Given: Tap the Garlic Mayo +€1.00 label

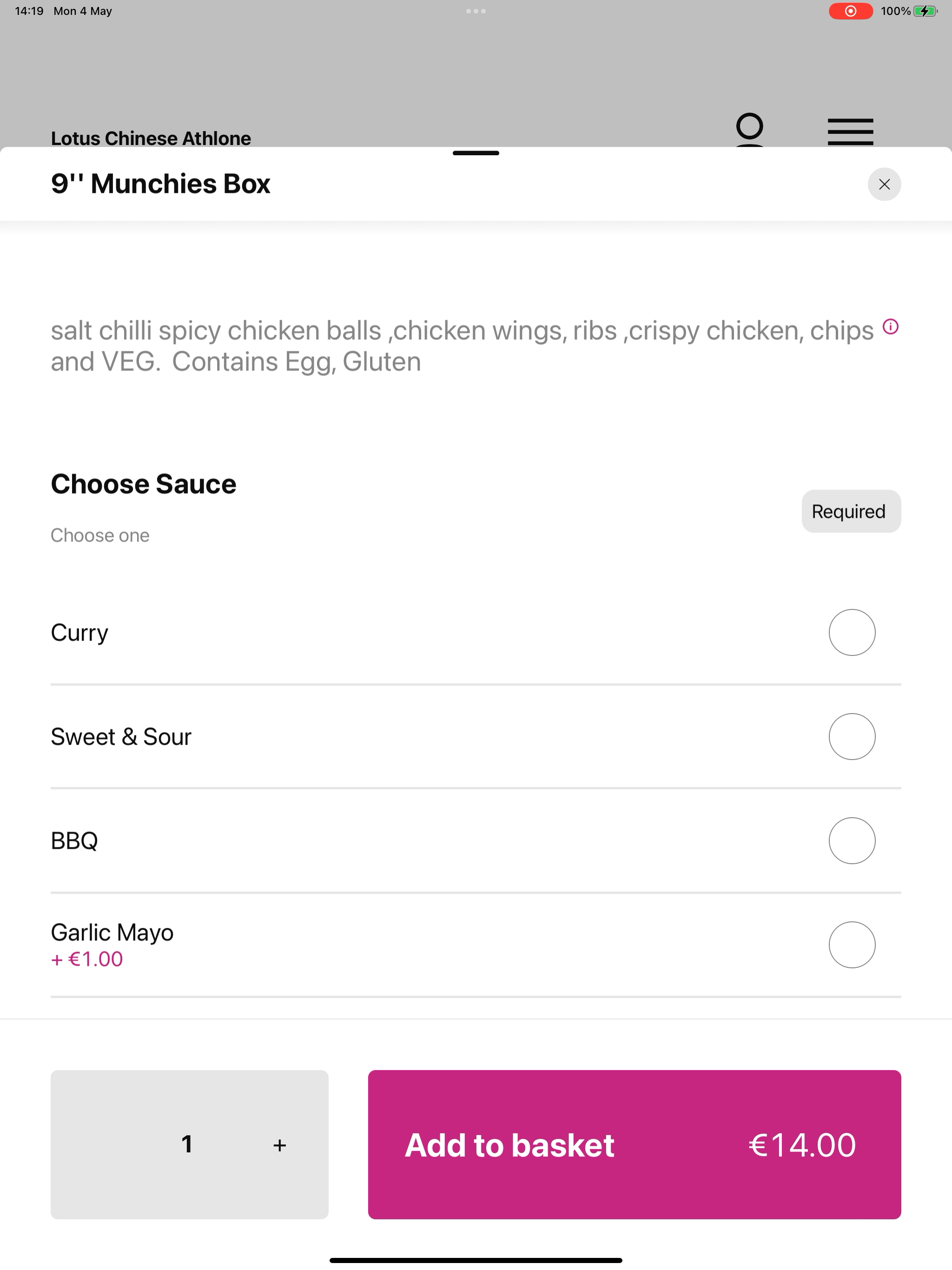Looking at the screenshot, I should [x=87, y=959].
